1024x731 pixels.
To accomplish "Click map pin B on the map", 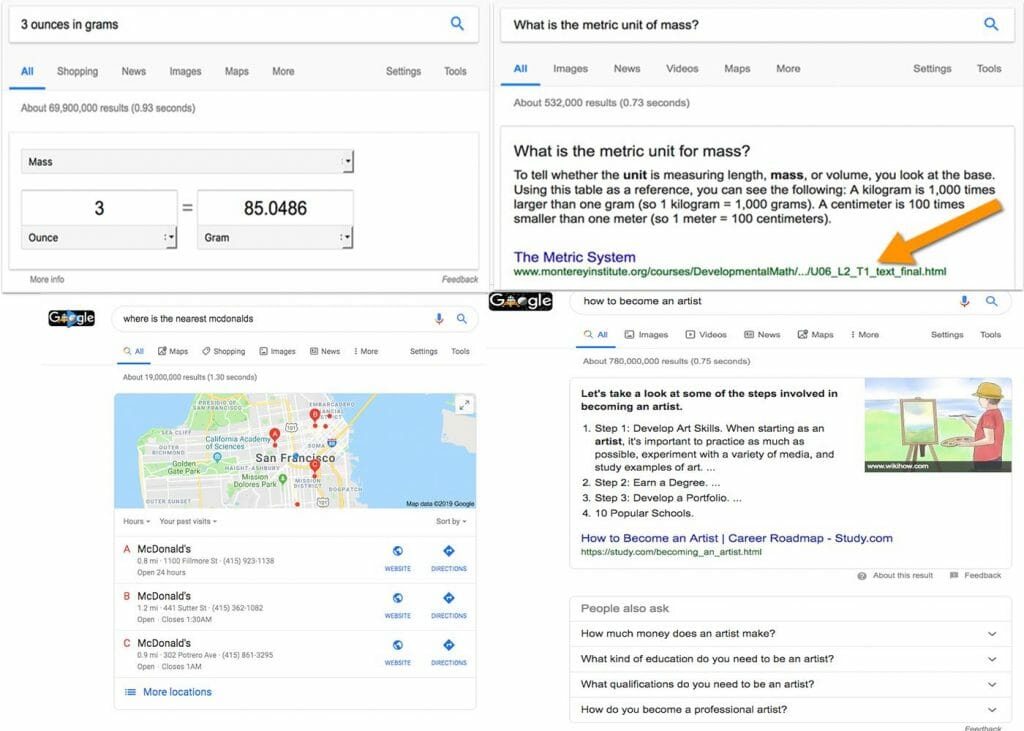I will [x=315, y=416].
